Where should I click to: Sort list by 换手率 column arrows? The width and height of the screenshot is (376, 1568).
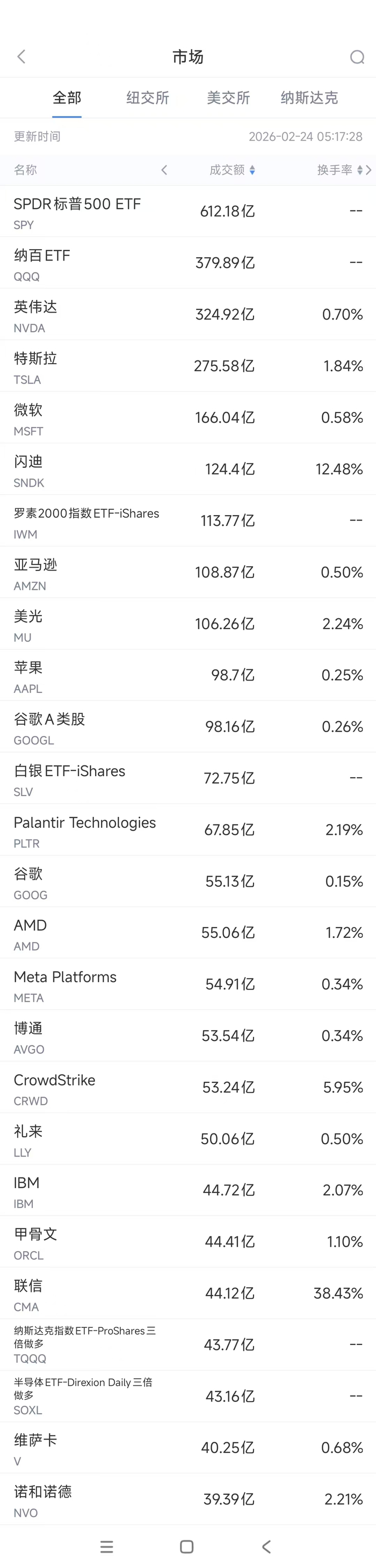(x=359, y=170)
